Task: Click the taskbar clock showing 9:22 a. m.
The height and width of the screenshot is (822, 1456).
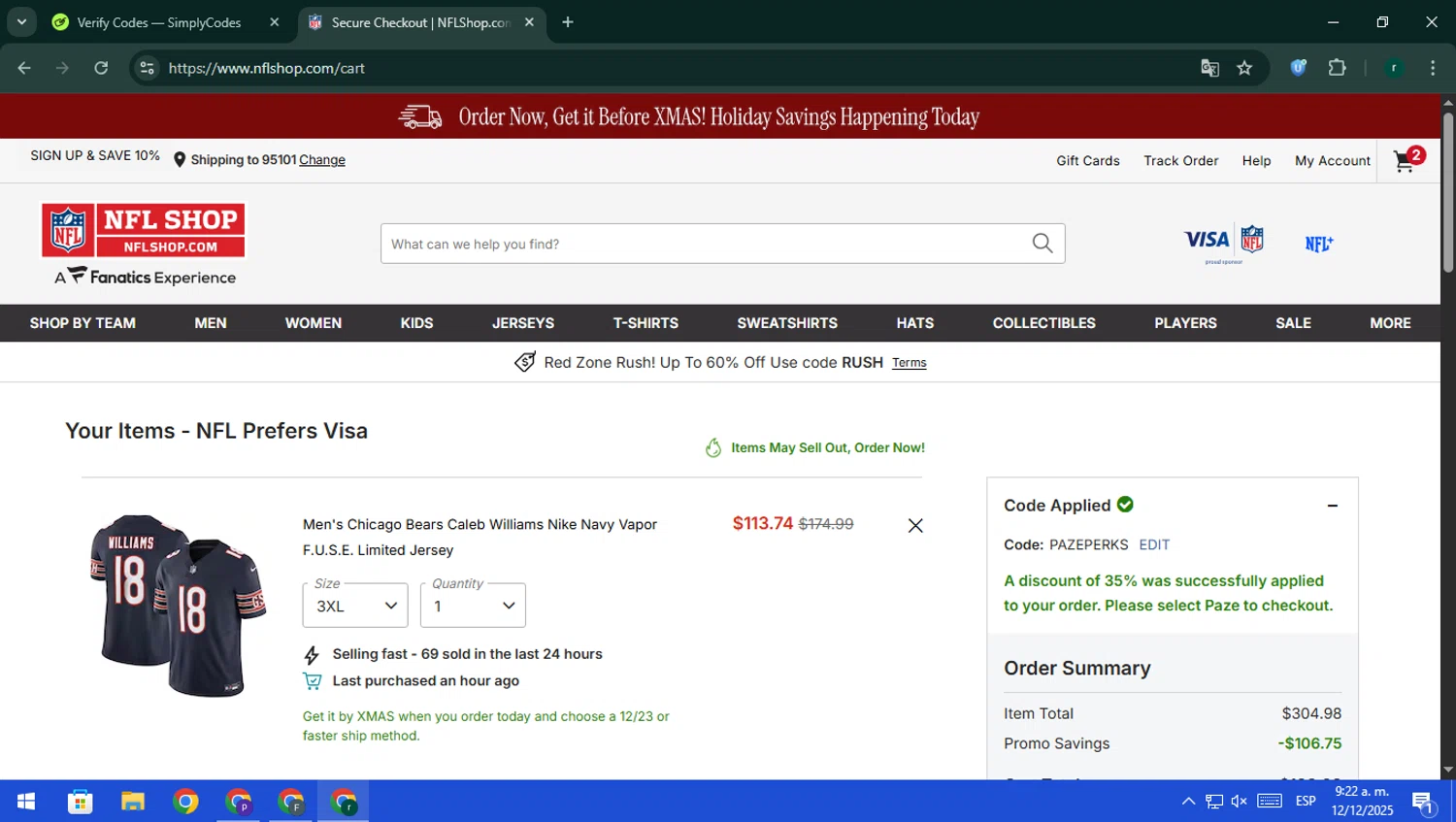Action: pyautogui.click(x=1362, y=801)
